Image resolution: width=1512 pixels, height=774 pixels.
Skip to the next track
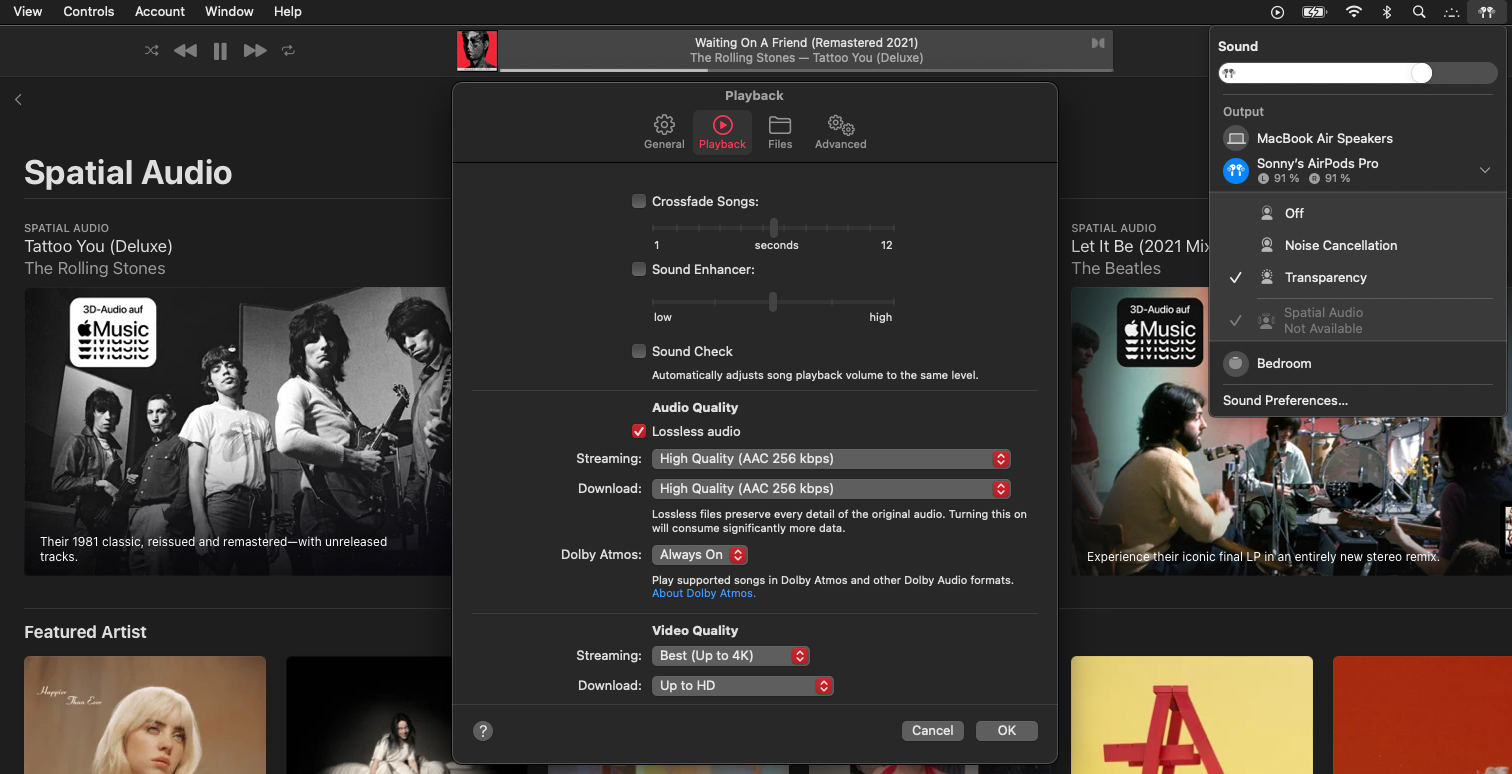click(x=255, y=50)
